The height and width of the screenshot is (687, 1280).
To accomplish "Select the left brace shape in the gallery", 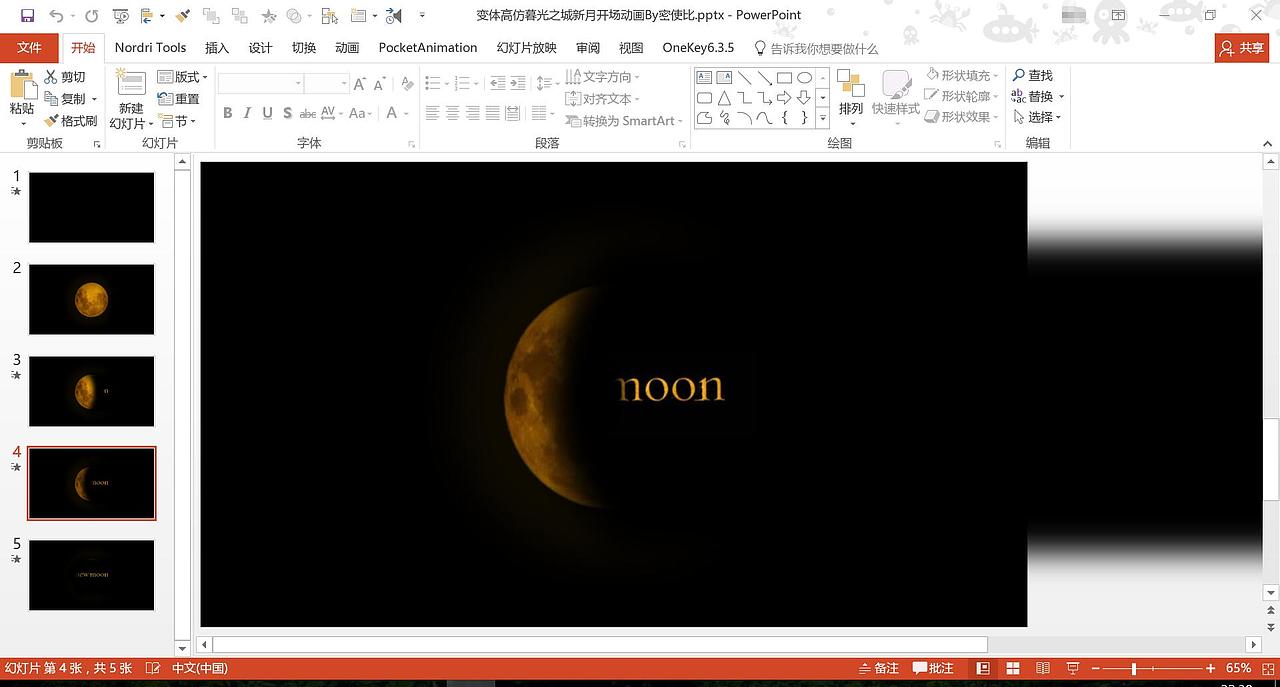I will tap(784, 118).
